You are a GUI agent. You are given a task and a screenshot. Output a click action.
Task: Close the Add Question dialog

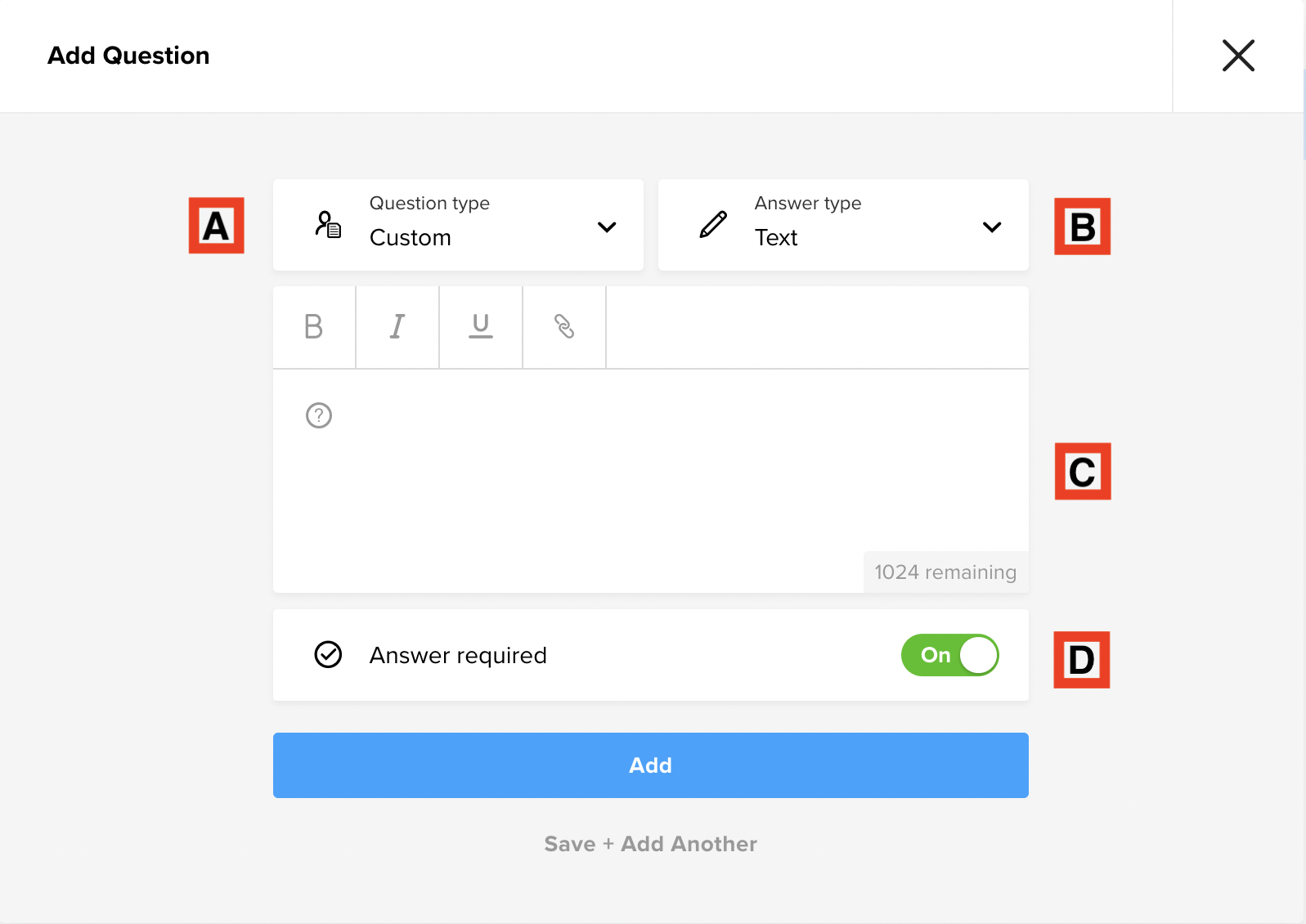pyautogui.click(x=1238, y=56)
